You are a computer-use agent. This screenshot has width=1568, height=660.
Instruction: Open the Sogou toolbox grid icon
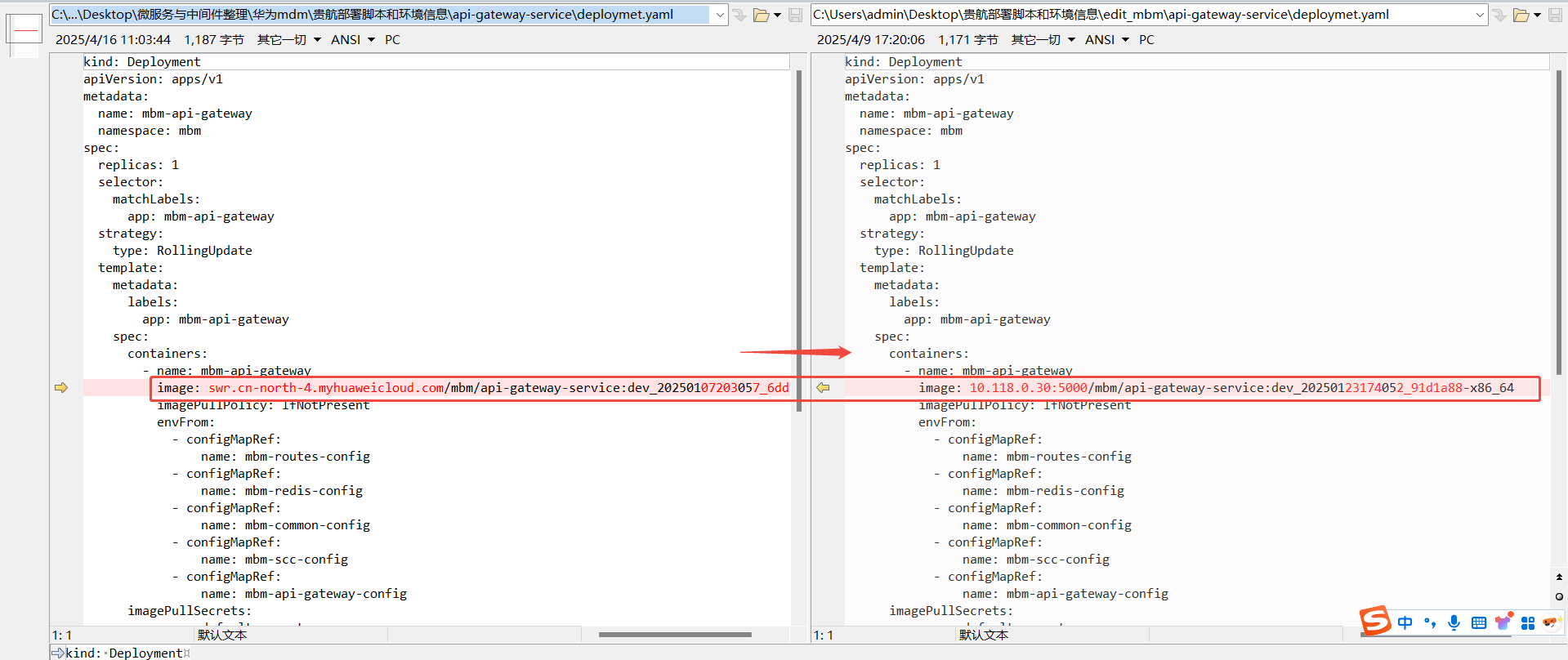tap(1528, 622)
